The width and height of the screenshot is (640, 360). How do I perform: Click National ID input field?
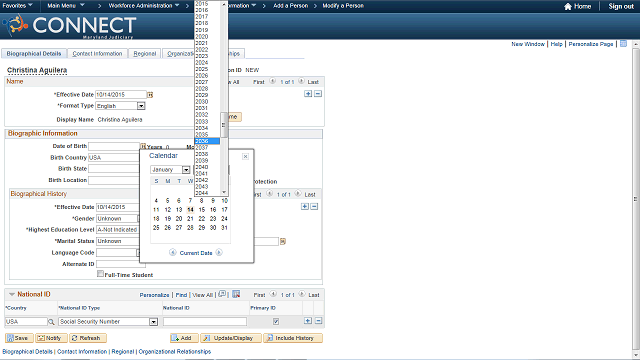click(205, 322)
